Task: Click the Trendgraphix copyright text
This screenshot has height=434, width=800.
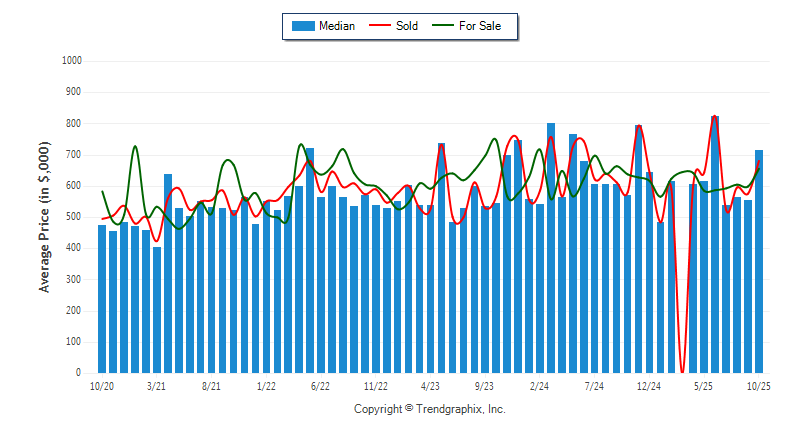Action: click(x=430, y=409)
